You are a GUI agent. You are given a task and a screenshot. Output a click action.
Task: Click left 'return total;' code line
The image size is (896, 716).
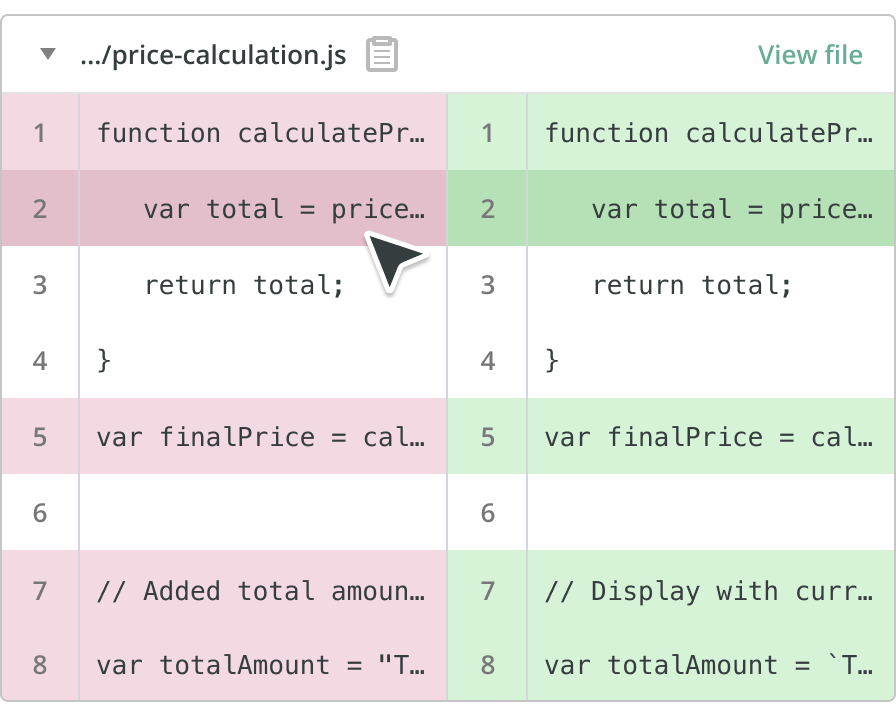(244, 285)
